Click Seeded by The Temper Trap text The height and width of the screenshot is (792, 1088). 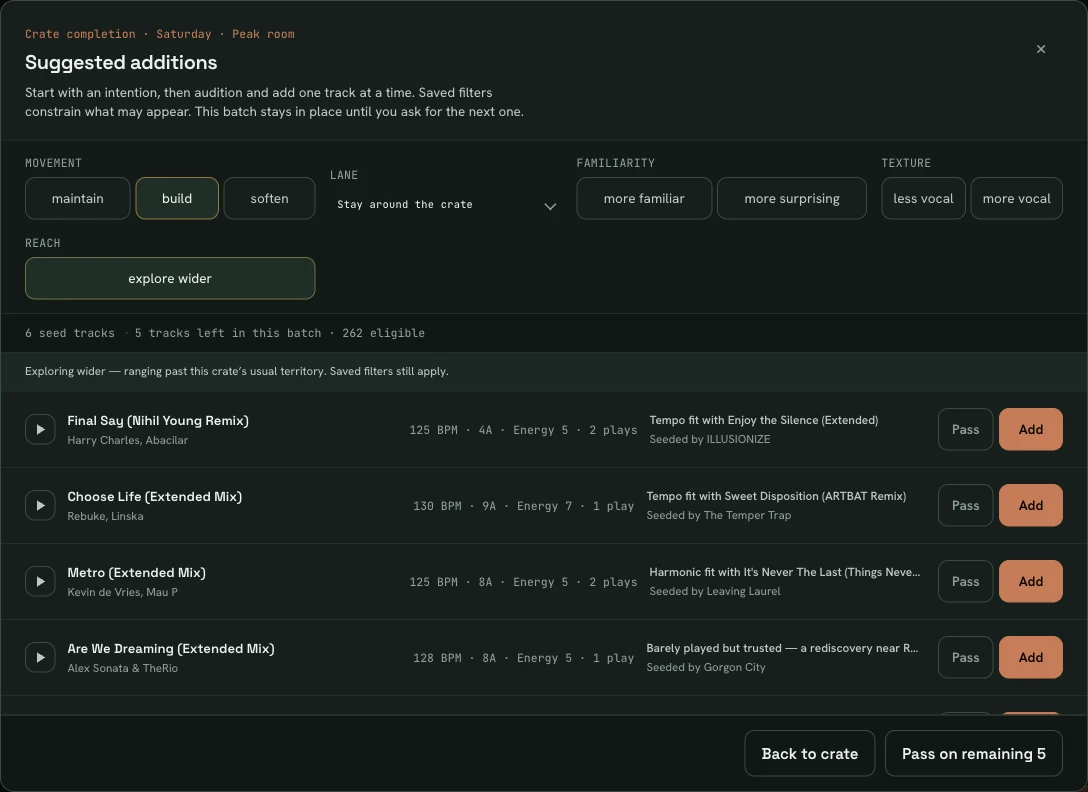719,515
